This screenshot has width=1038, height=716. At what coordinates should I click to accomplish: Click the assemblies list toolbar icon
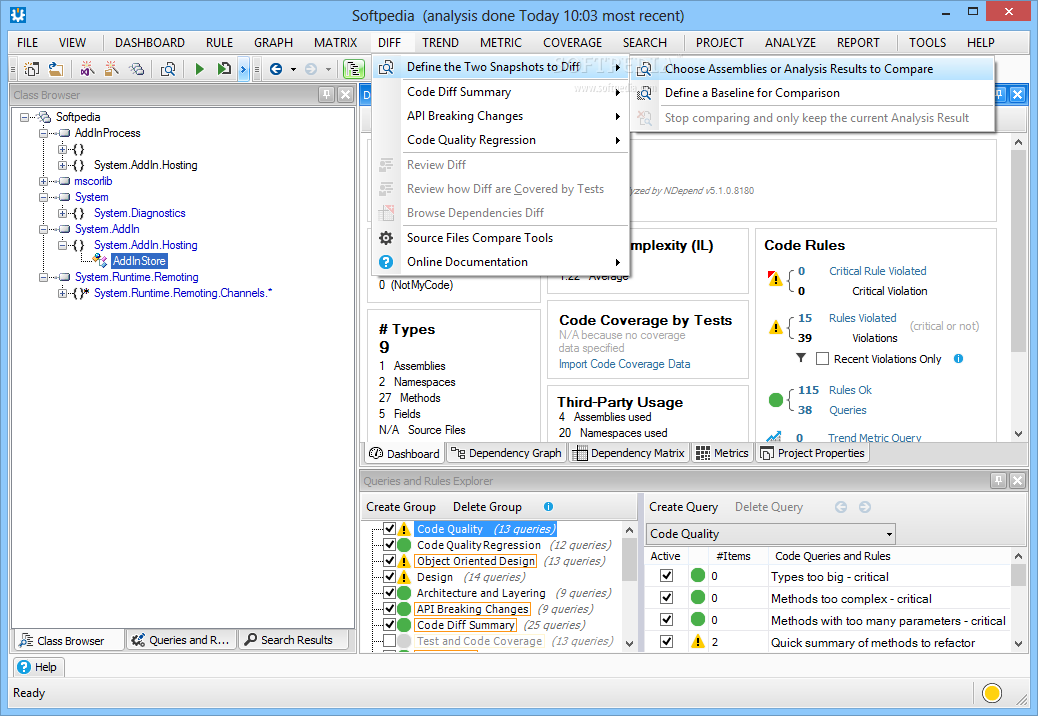point(136,69)
